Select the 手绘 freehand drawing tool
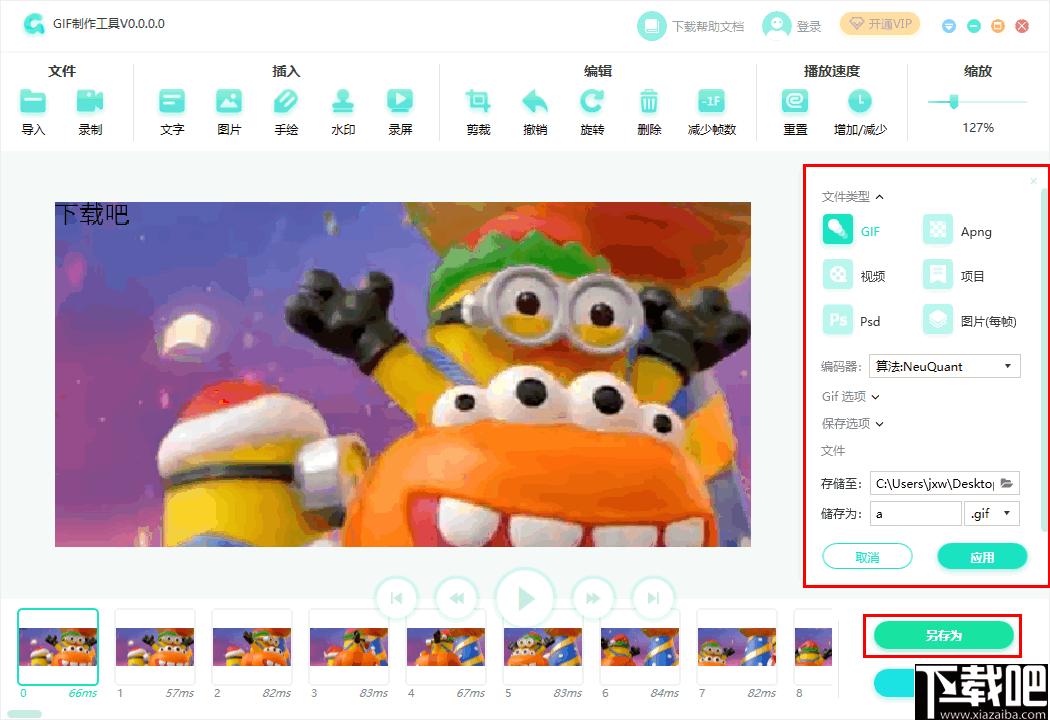This screenshot has height=720, width=1050. [x=286, y=102]
